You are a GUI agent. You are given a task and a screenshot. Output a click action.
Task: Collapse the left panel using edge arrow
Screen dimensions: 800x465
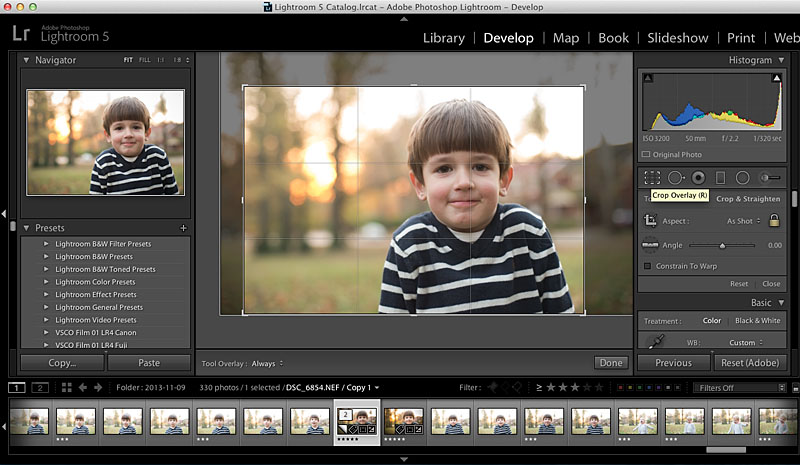click(4, 213)
